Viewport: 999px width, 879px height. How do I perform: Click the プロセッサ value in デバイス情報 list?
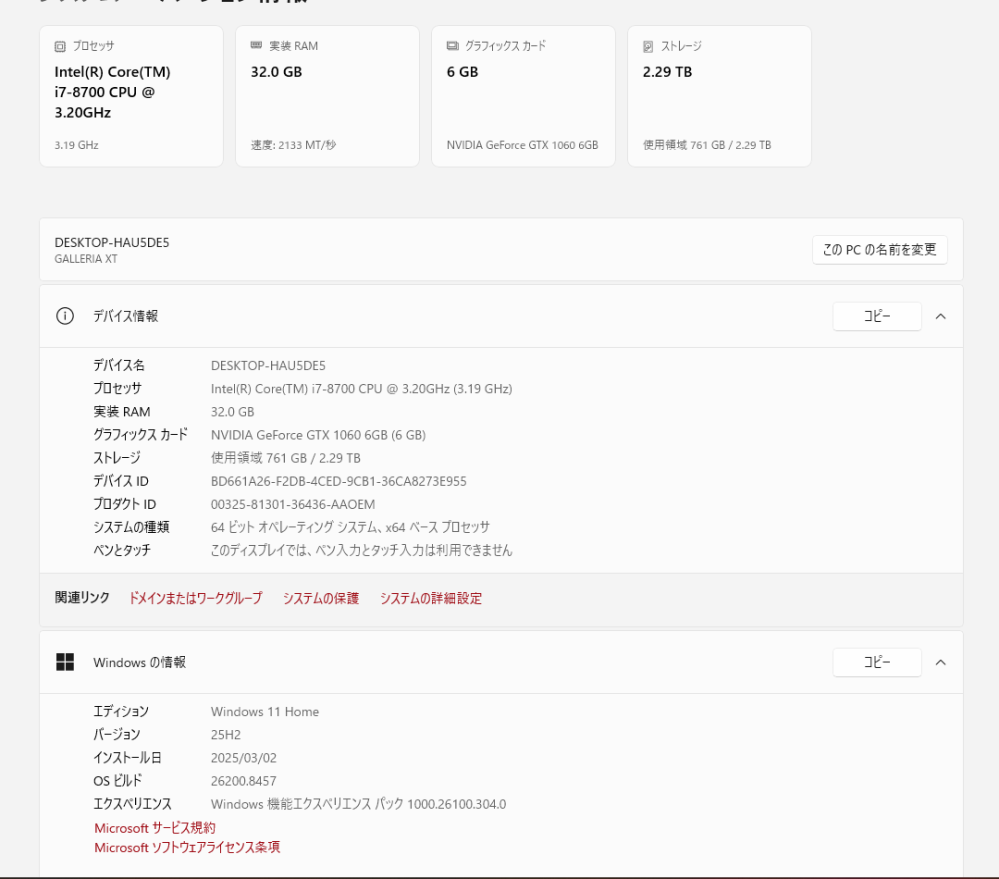point(362,389)
